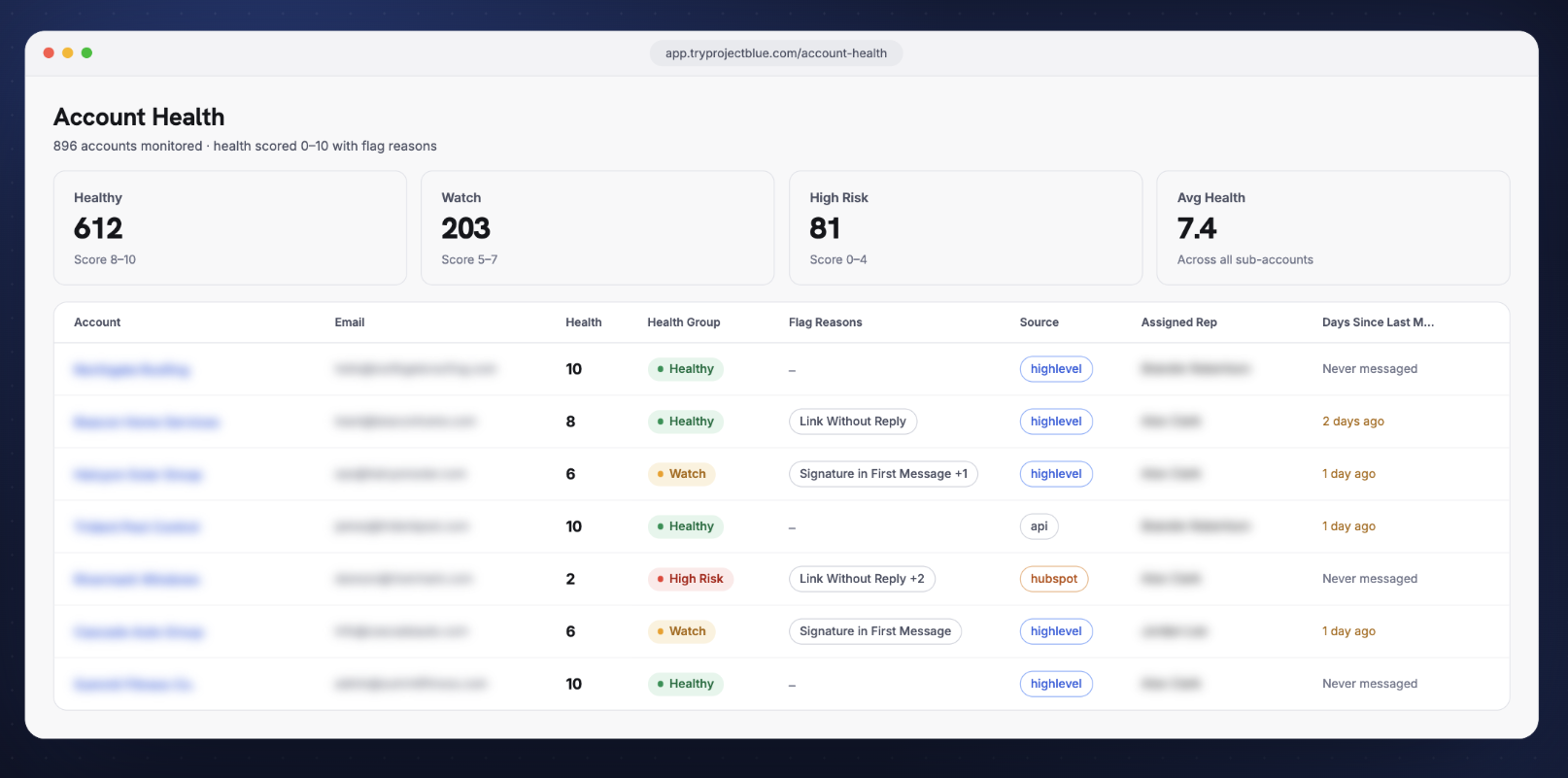Sort by the Health column header
The width and height of the screenshot is (1568, 778).
(x=584, y=322)
